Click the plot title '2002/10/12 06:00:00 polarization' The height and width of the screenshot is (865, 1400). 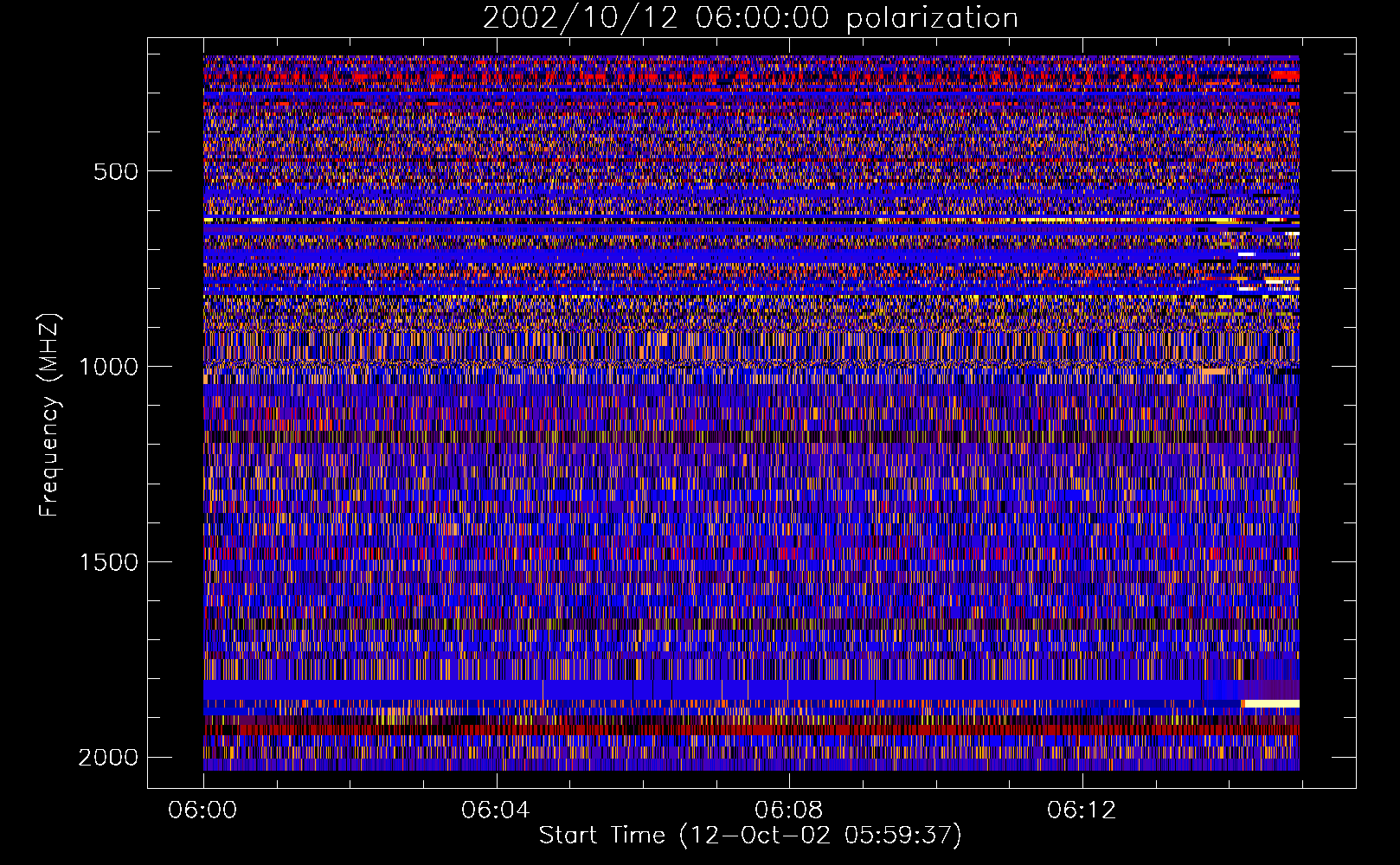click(x=750, y=18)
